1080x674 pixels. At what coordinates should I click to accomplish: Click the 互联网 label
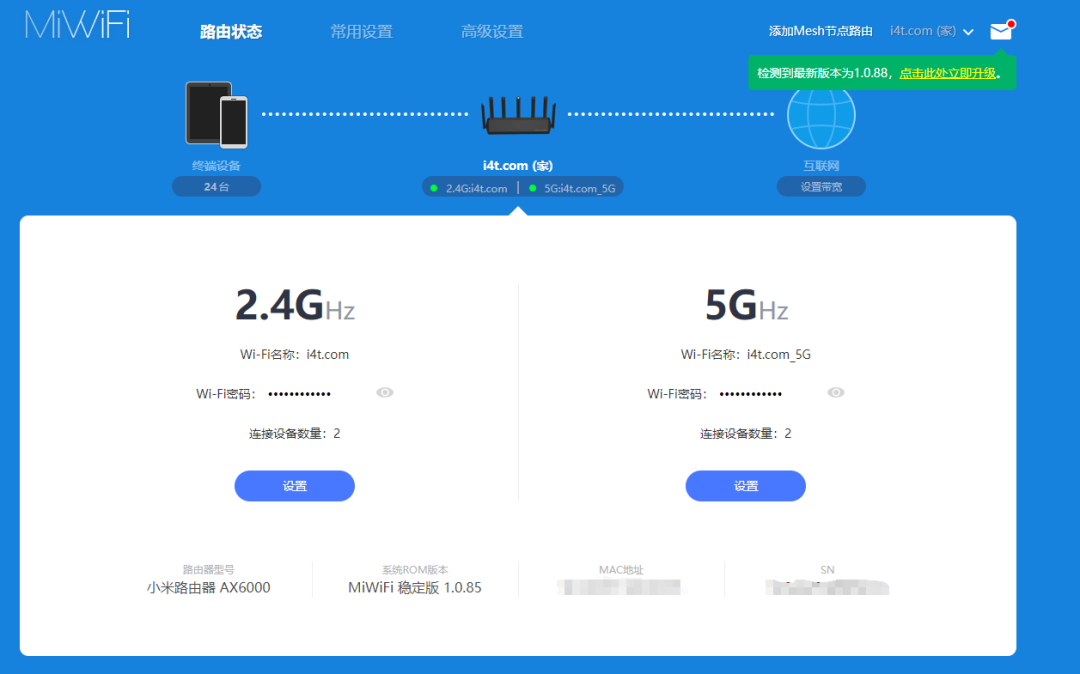tap(821, 166)
